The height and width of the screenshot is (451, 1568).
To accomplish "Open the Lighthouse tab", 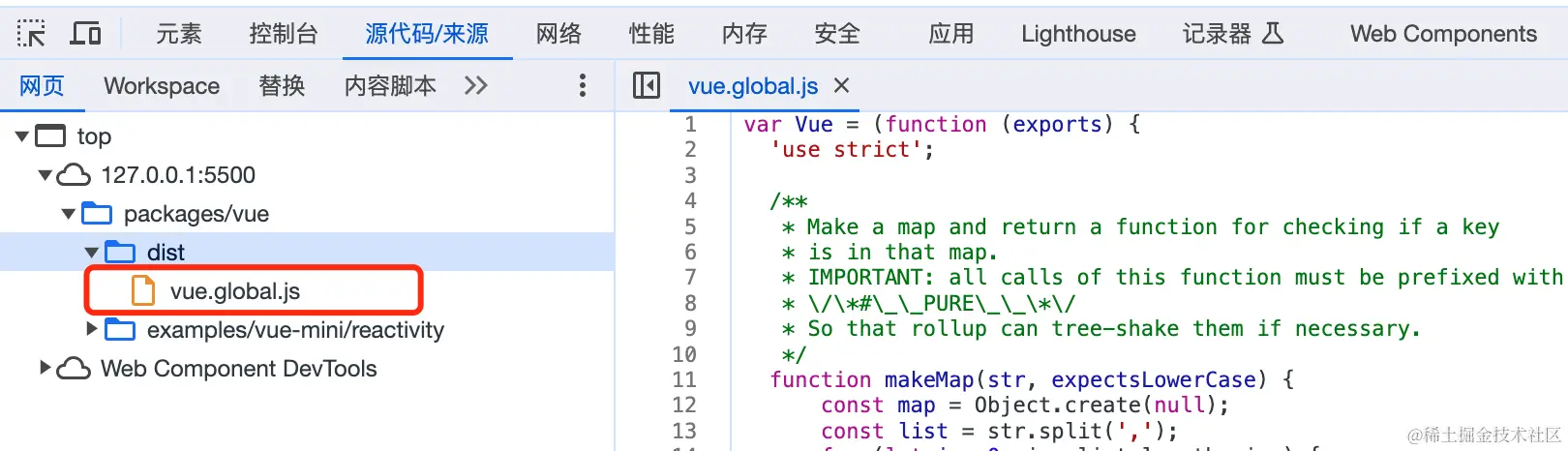I will click(x=1078, y=34).
